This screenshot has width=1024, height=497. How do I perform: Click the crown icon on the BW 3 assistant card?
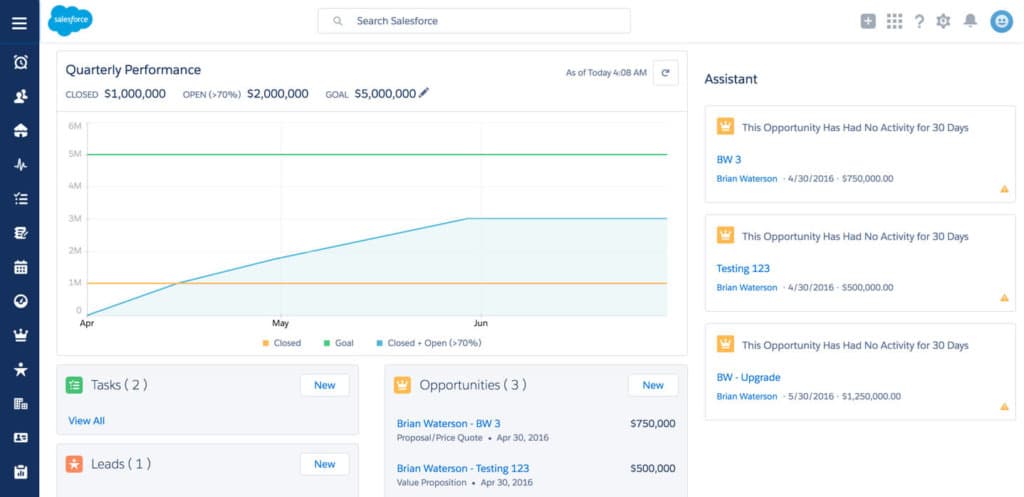coord(726,127)
